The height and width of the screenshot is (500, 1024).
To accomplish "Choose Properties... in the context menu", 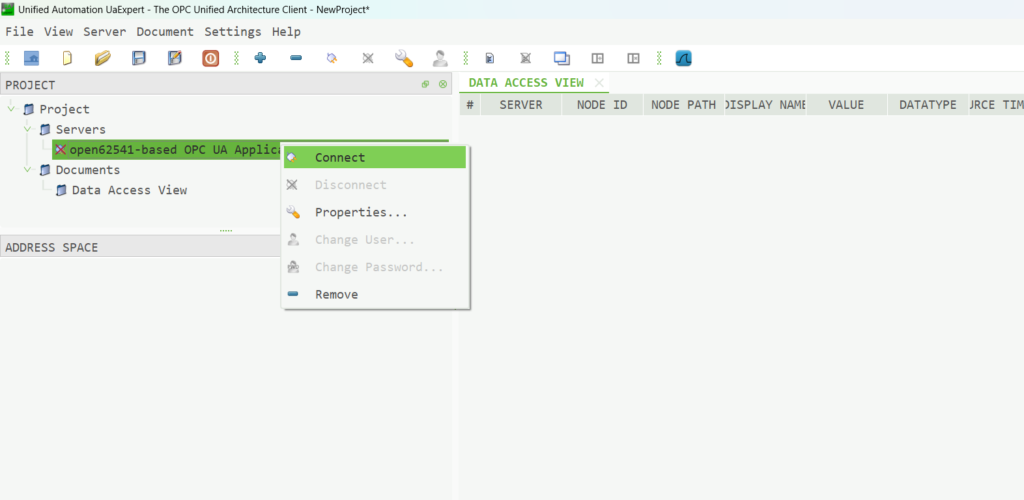I will [x=375, y=212].
